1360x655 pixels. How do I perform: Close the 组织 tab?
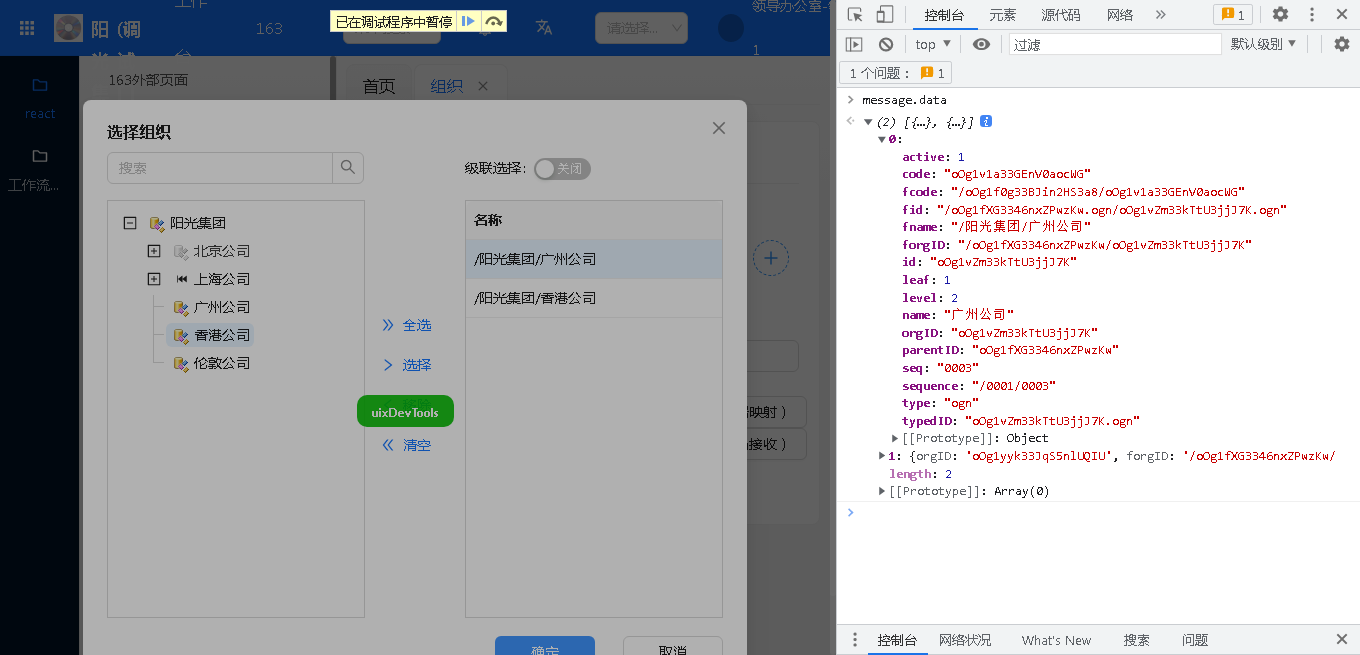click(483, 86)
